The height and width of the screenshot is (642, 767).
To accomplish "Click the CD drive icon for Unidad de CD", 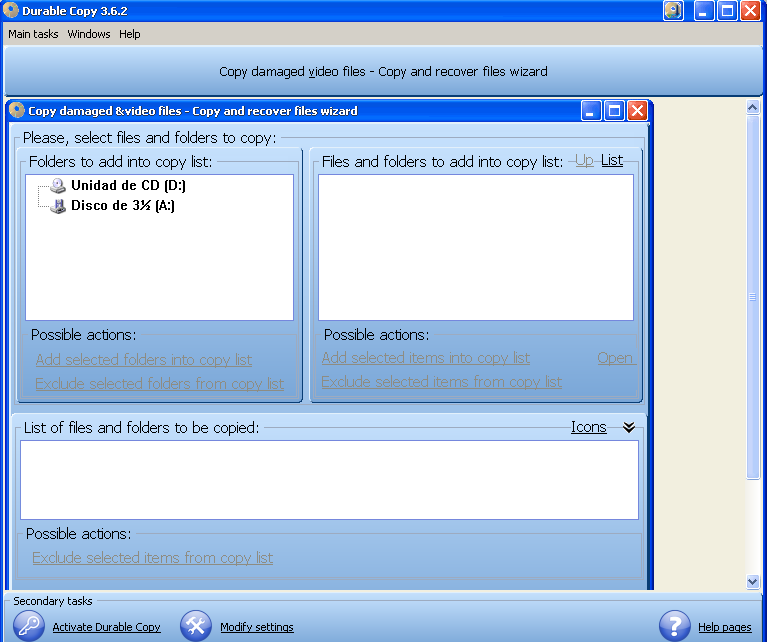I will pyautogui.click(x=58, y=185).
